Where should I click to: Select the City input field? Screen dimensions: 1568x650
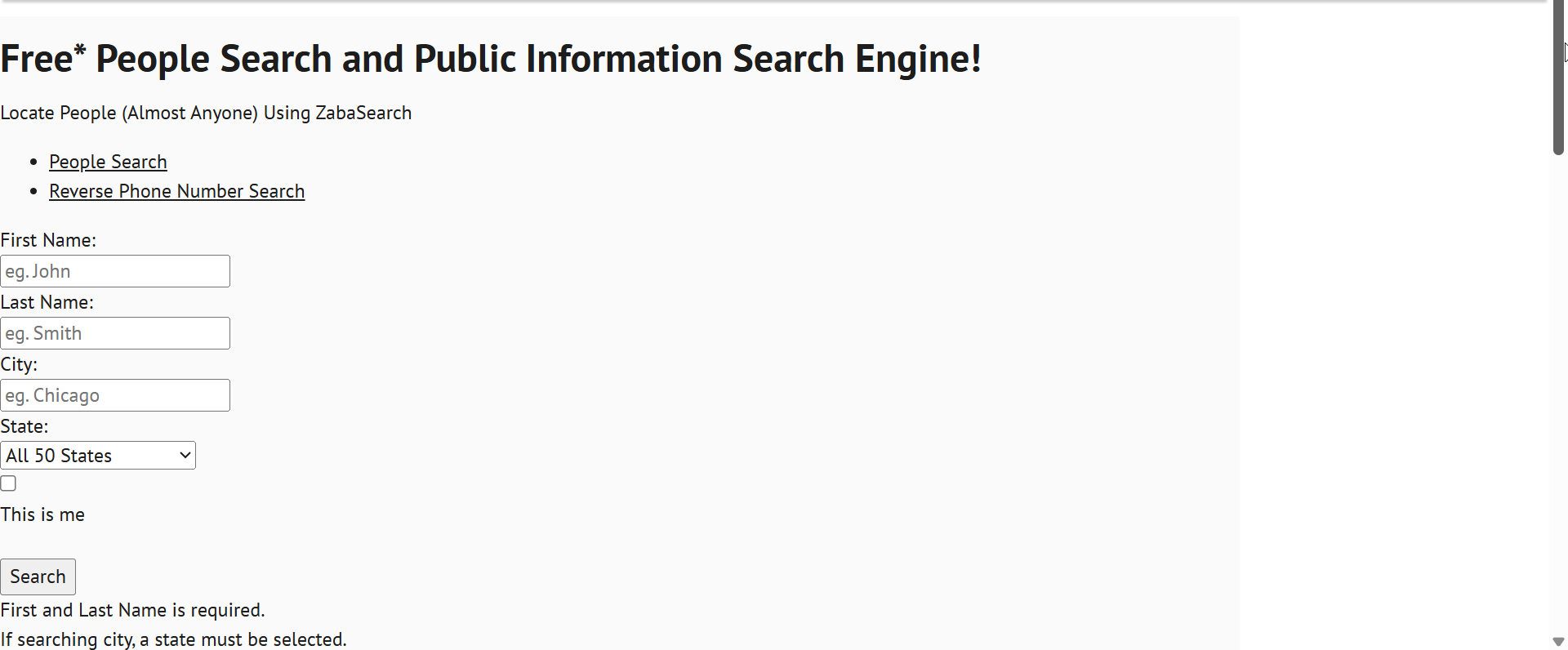[x=115, y=395]
